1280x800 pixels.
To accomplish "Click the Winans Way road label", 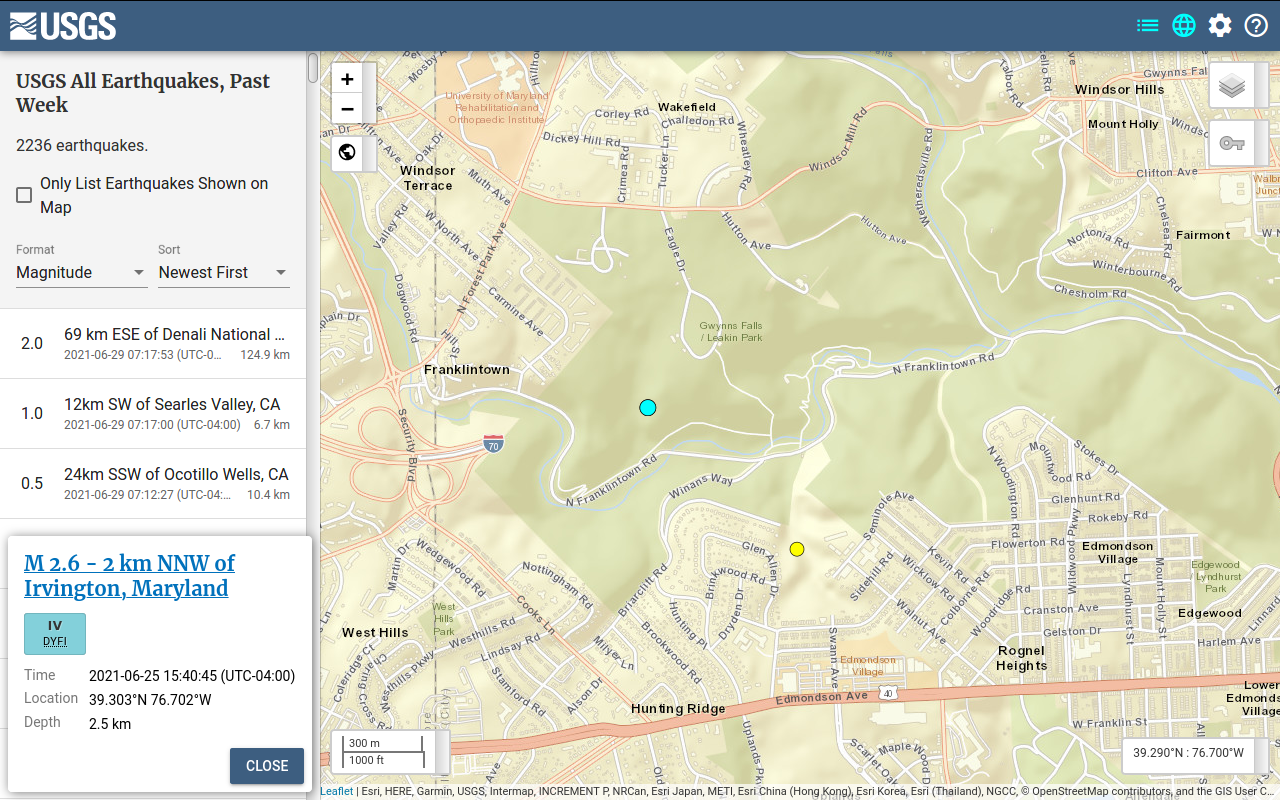I will tap(701, 485).
